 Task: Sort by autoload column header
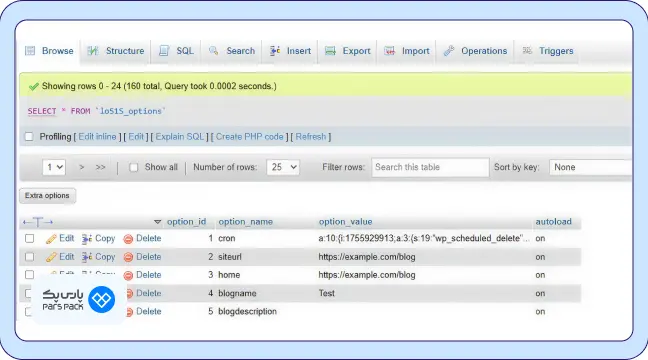553,222
